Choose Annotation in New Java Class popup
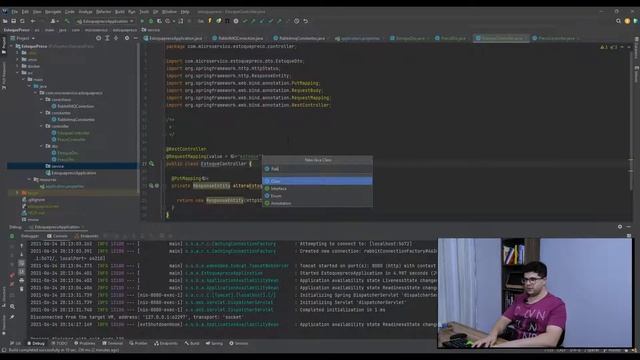This screenshot has width=640, height=360. click(x=317, y=203)
